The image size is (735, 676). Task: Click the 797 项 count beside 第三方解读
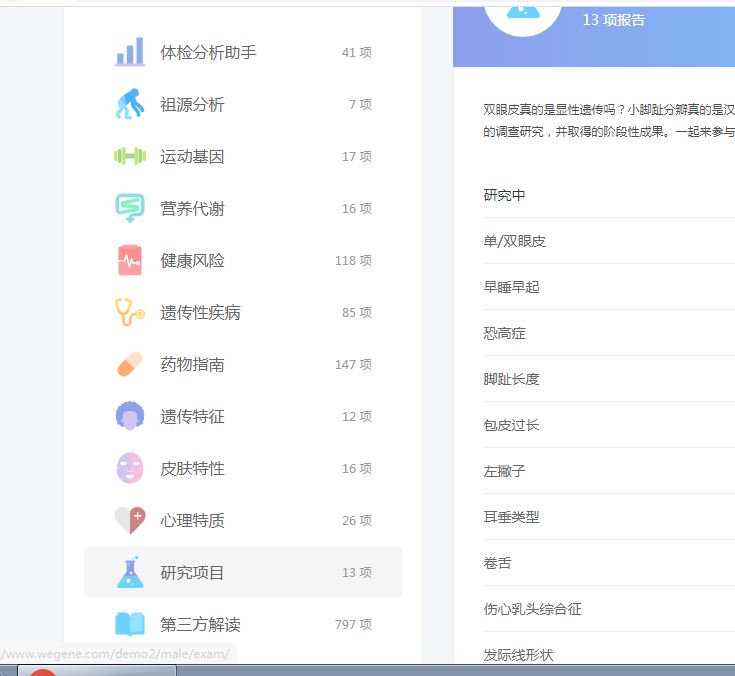coord(353,624)
